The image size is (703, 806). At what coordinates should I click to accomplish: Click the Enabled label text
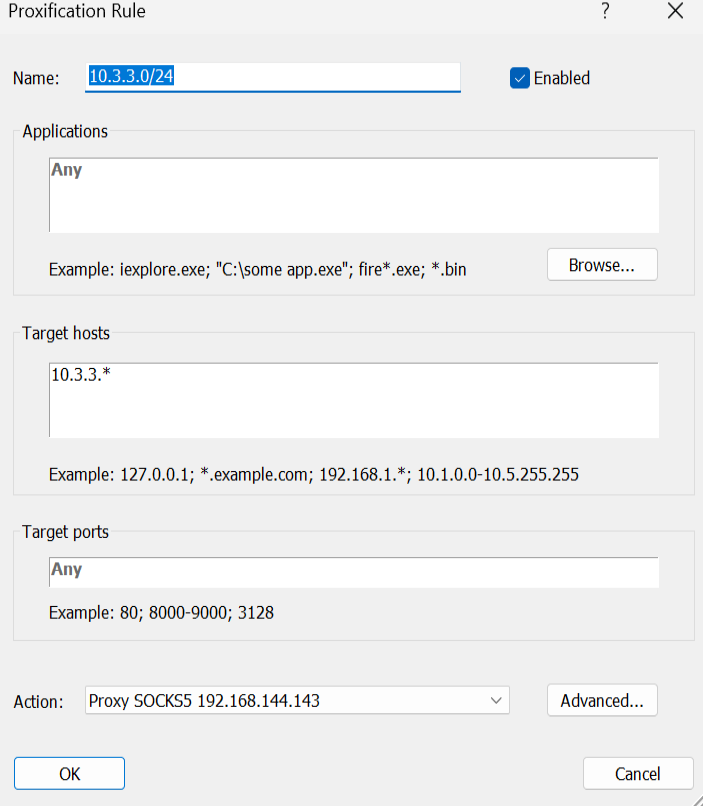pyautogui.click(x=561, y=78)
